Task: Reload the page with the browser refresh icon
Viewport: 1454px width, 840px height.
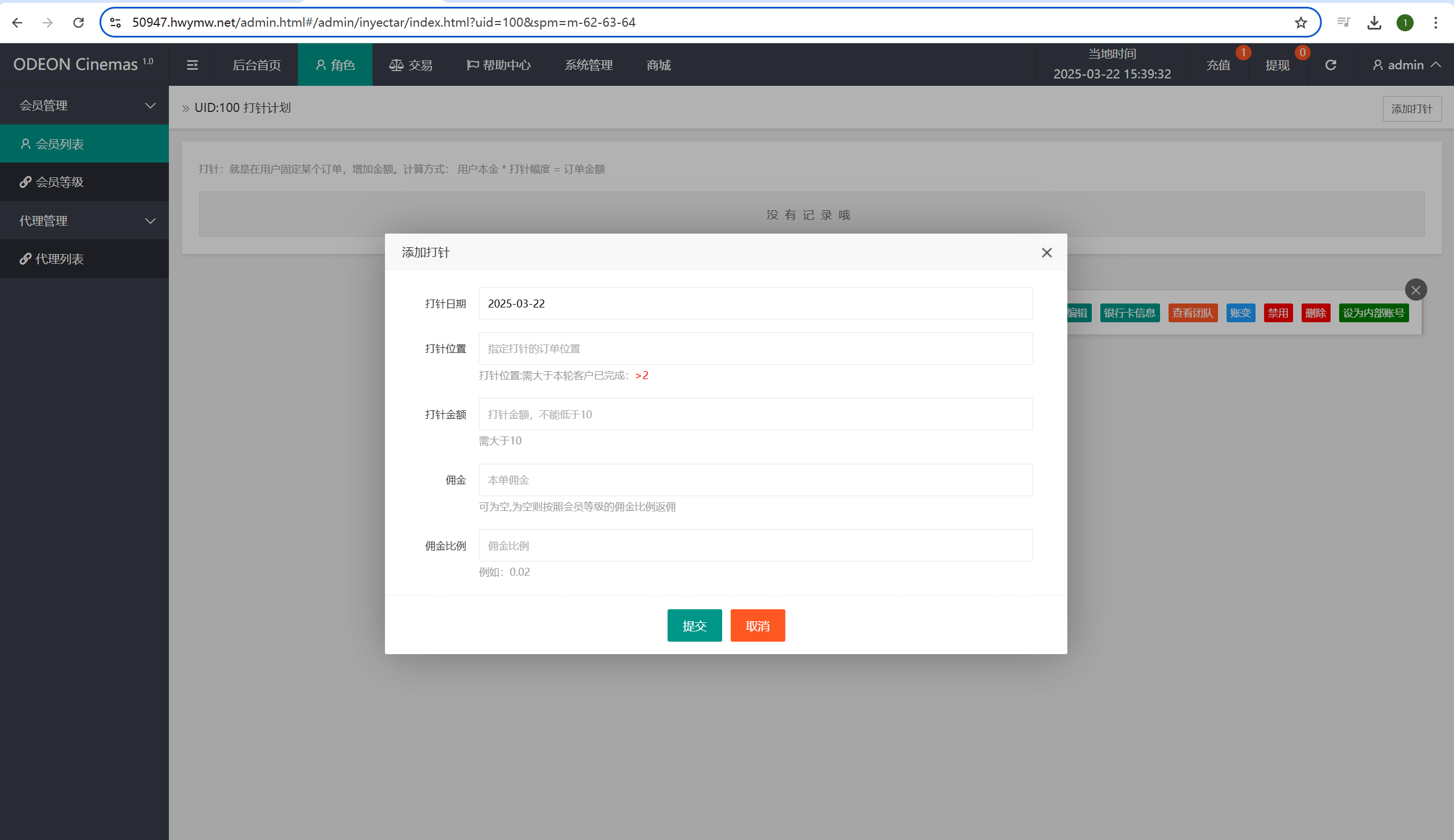Action: click(78, 23)
